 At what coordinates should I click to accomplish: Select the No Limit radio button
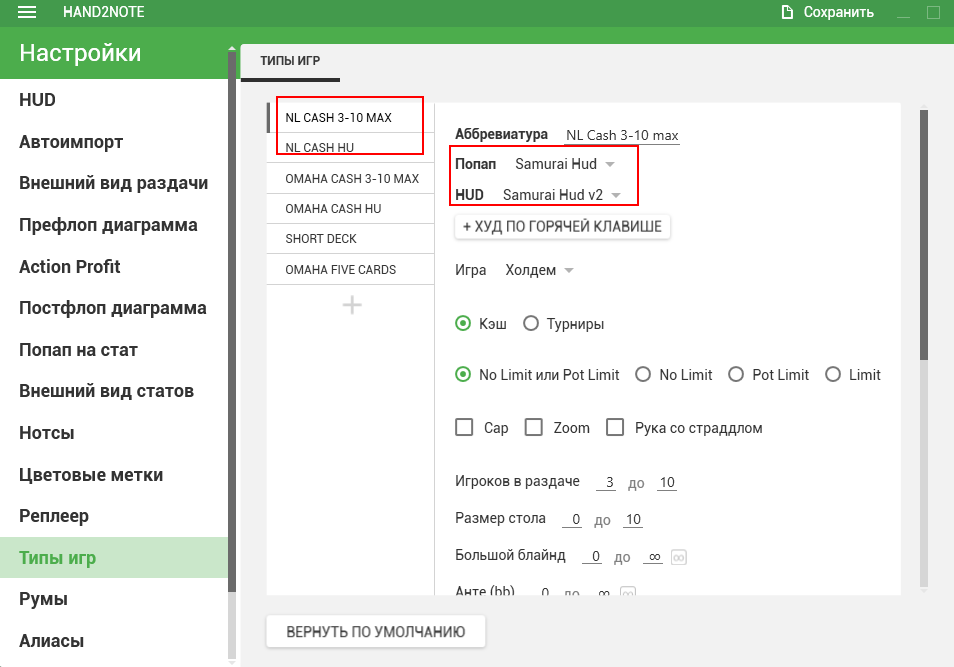click(x=643, y=374)
